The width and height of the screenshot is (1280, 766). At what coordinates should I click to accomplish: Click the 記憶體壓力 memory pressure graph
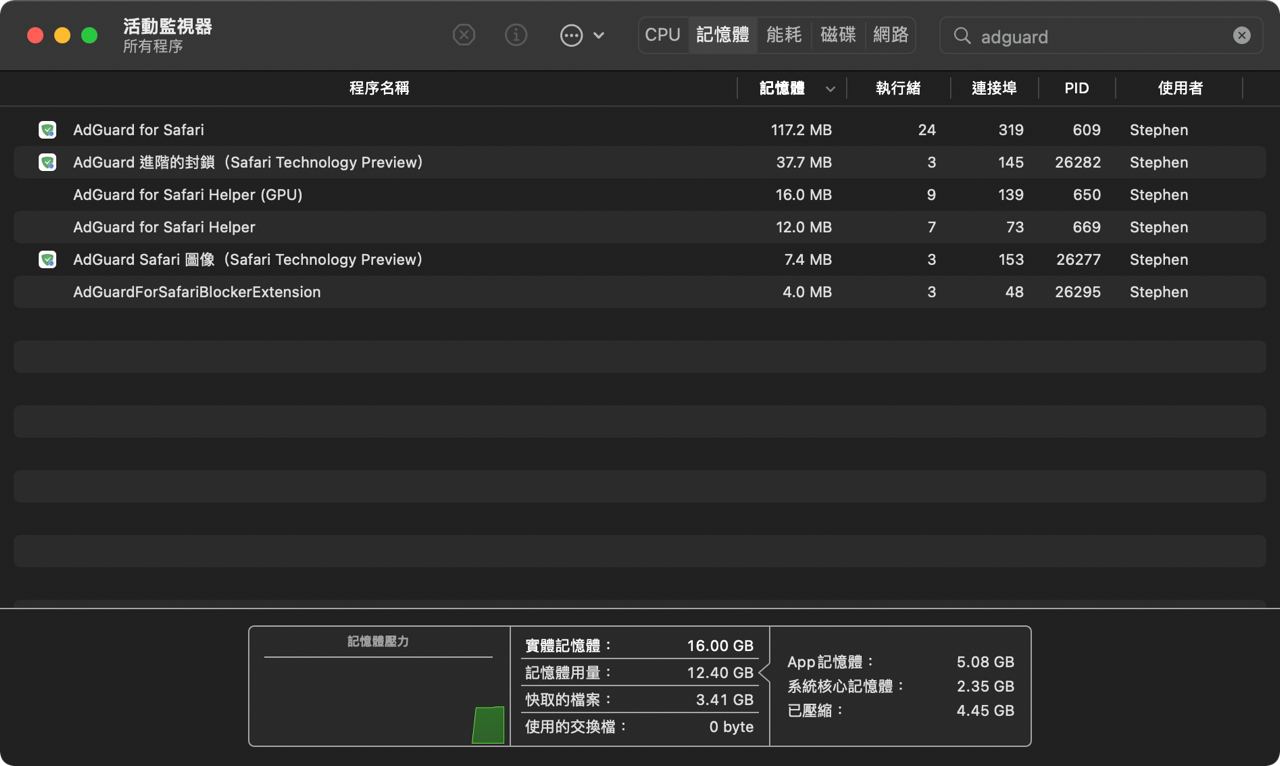click(379, 686)
